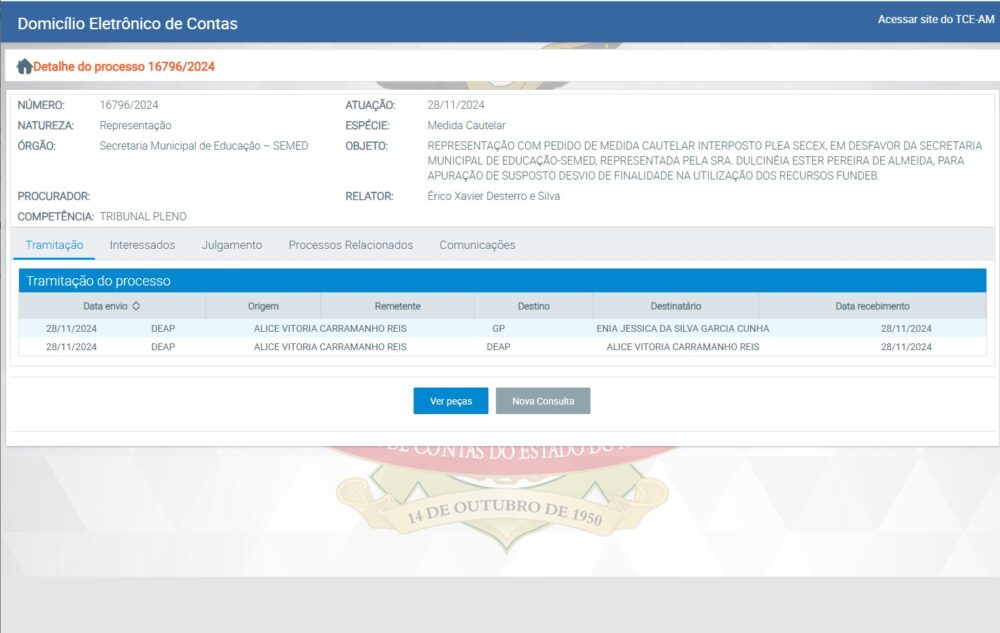The height and width of the screenshot is (633, 1000).
Task: Click the Domicílio Eletrônico de Contas title
Action: [127, 23]
